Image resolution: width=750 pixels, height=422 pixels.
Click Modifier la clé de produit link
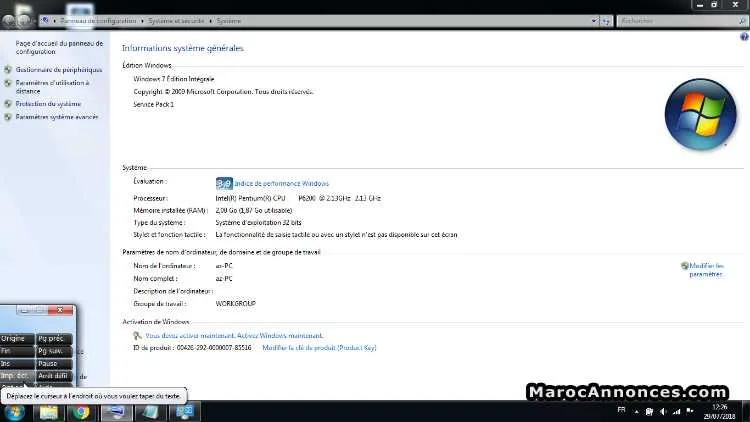click(x=319, y=348)
